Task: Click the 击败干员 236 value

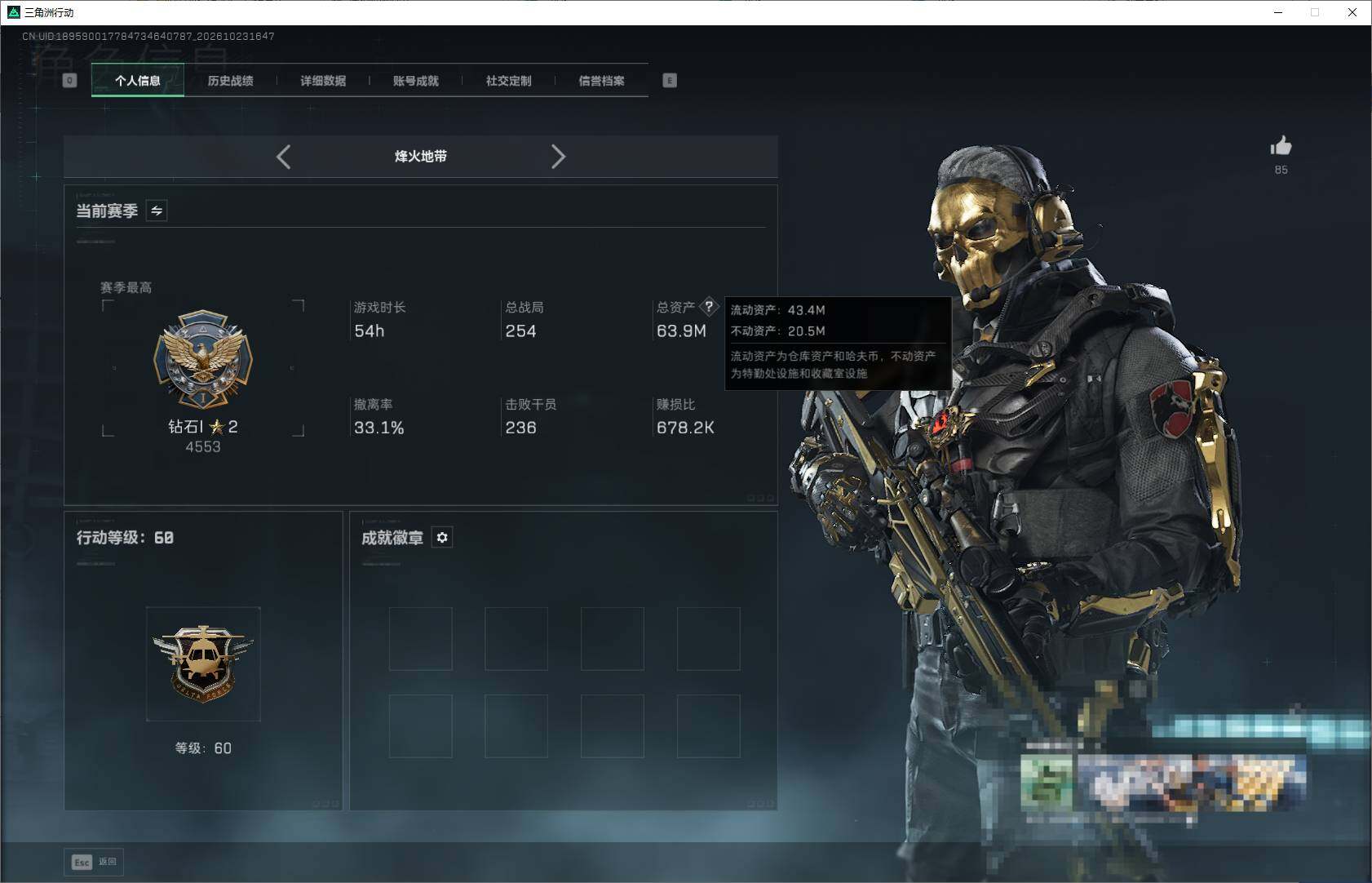Action: (520, 428)
